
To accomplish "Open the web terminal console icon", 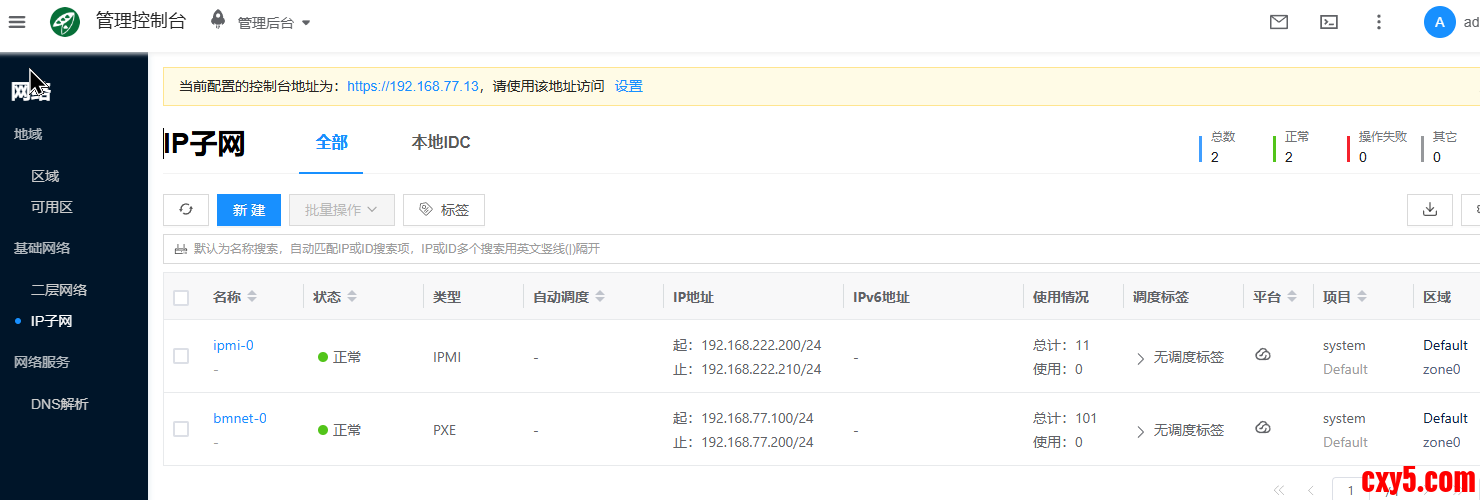I will click(1329, 22).
